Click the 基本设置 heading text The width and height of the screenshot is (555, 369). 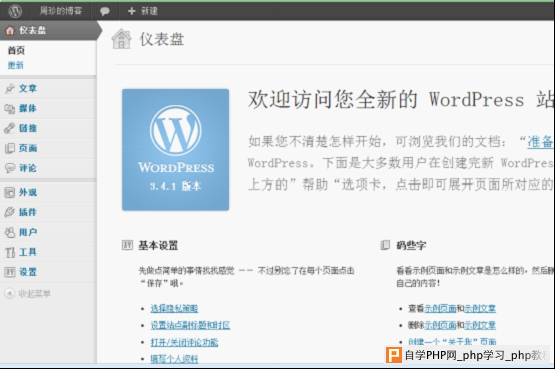[158, 245]
